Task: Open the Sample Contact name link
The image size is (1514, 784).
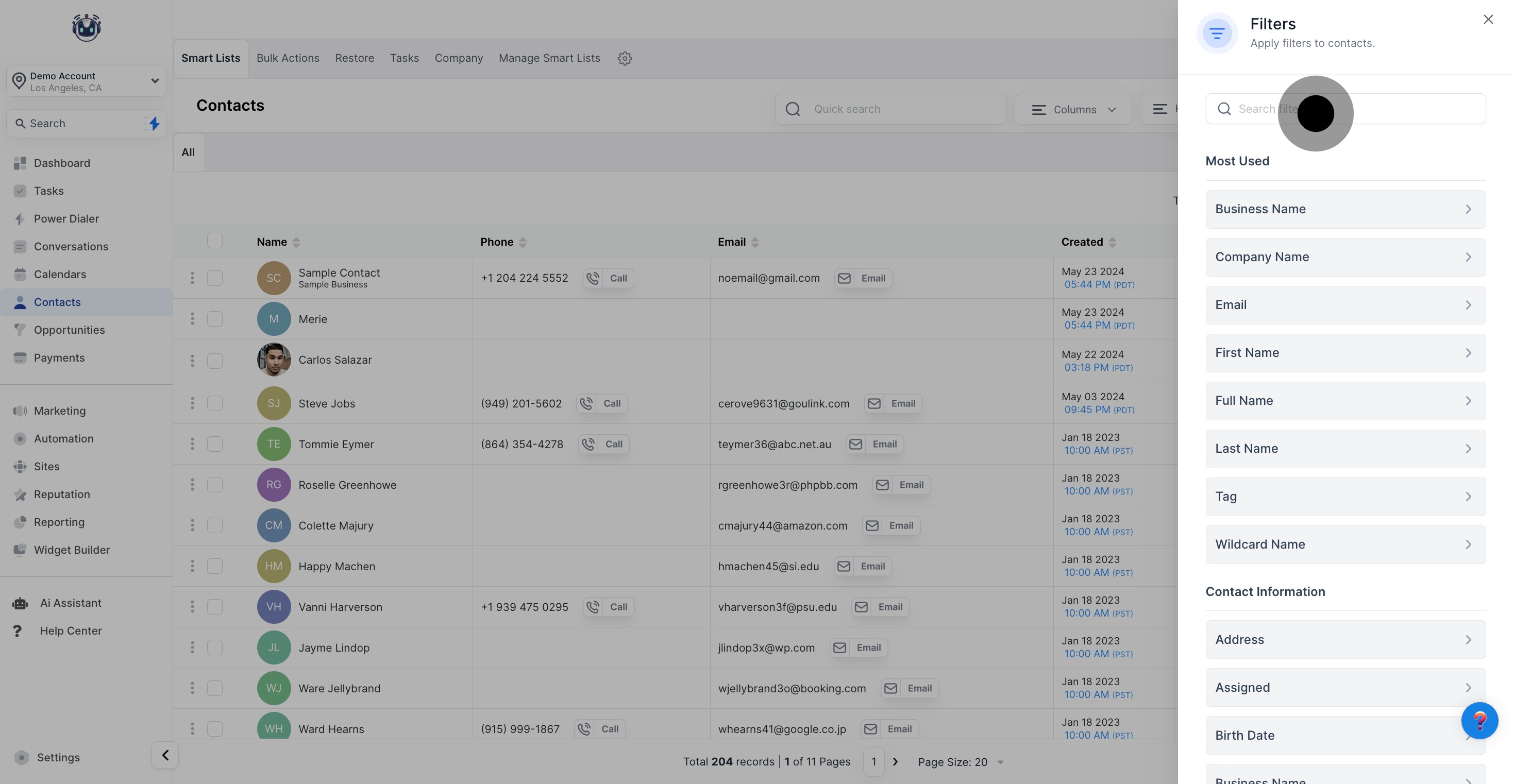Action: (339, 272)
